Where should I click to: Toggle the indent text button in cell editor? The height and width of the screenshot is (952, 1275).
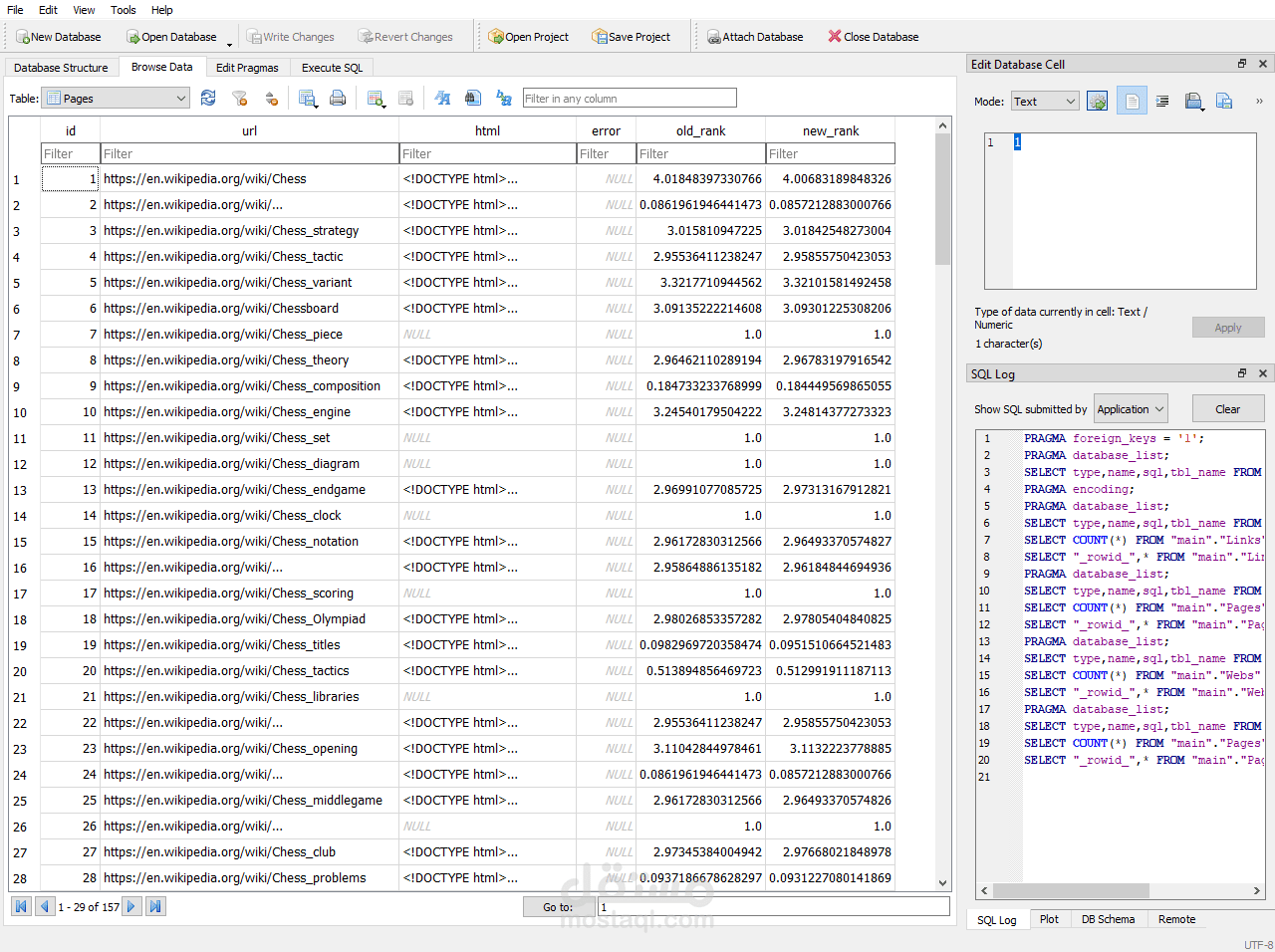[x=1162, y=102]
